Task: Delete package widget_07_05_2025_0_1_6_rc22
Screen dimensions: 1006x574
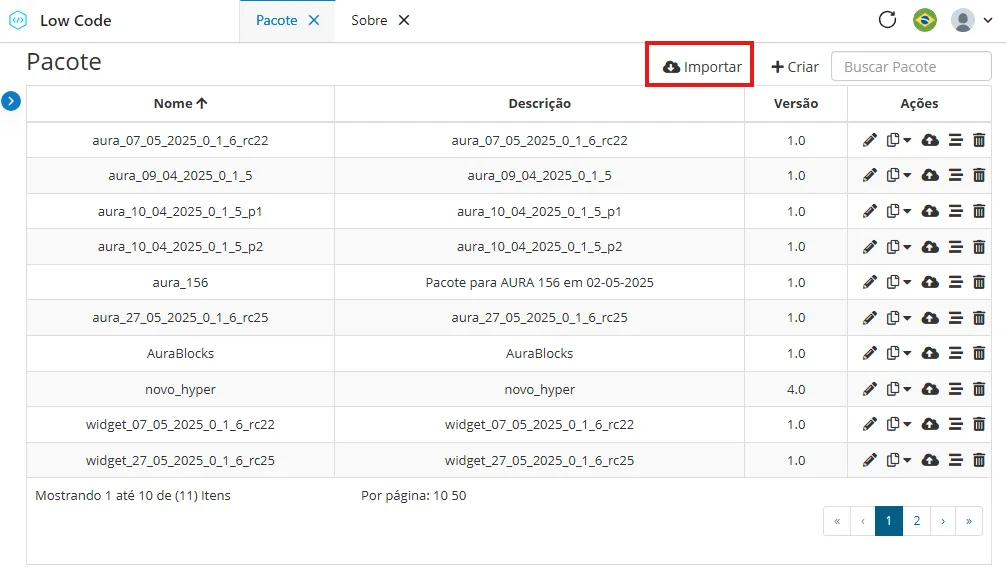Action: click(x=979, y=425)
